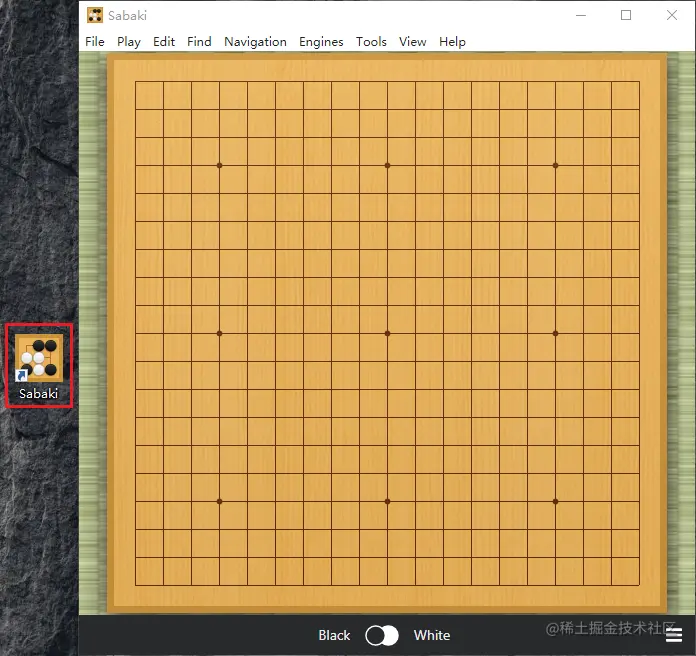696x656 pixels.
Task: Open the Navigation menu
Action: click(255, 42)
